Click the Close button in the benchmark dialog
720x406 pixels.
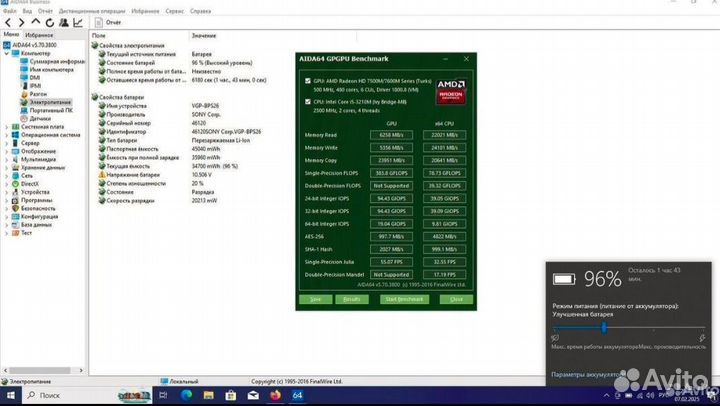(x=456, y=299)
